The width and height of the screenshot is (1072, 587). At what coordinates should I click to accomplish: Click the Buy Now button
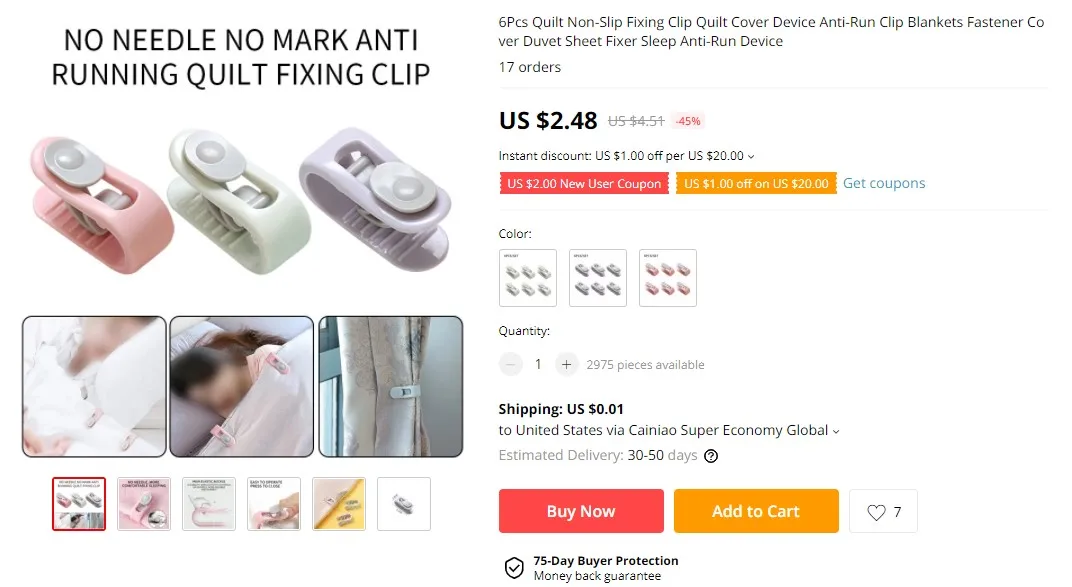coord(581,511)
